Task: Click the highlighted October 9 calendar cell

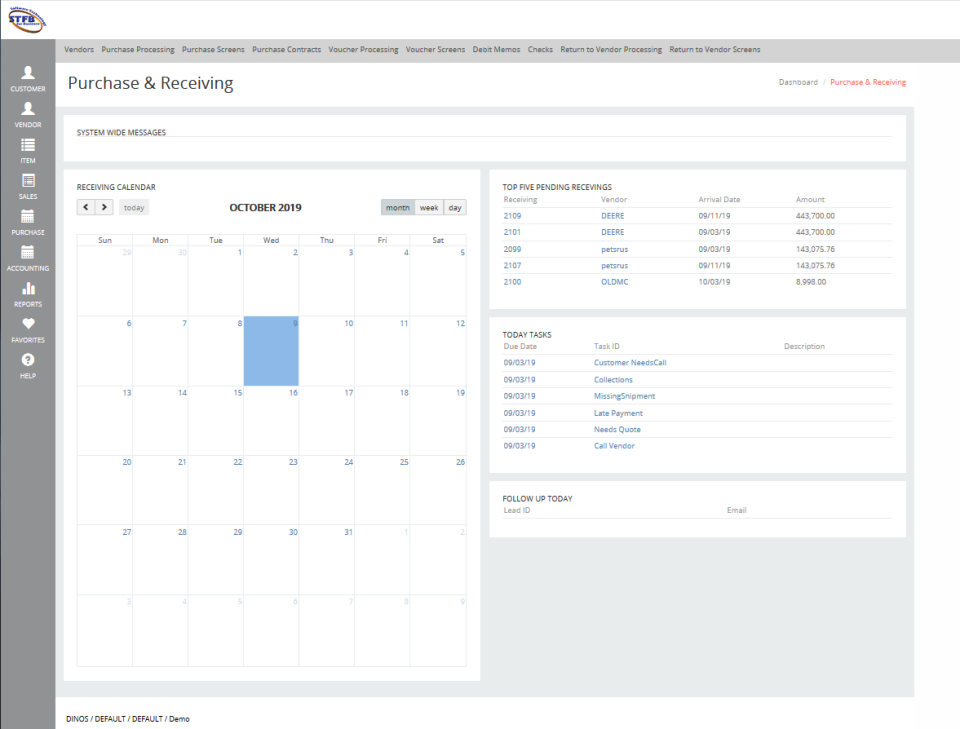Action: point(270,352)
